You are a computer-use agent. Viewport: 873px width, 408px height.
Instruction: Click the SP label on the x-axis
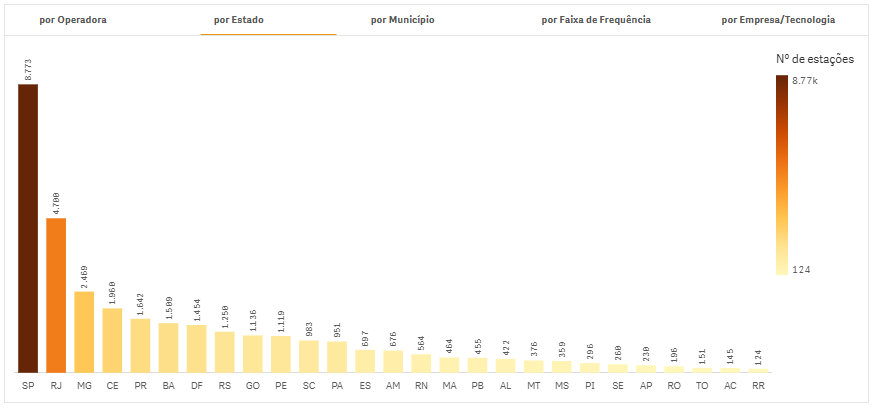pyautogui.click(x=28, y=384)
